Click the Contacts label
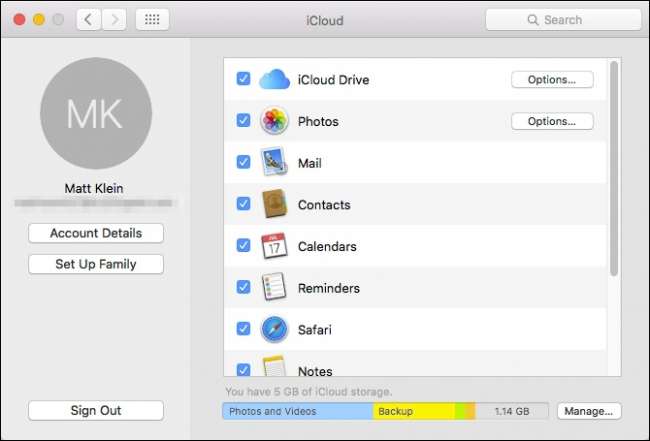Screen dimensions: 650x441 (x=324, y=205)
